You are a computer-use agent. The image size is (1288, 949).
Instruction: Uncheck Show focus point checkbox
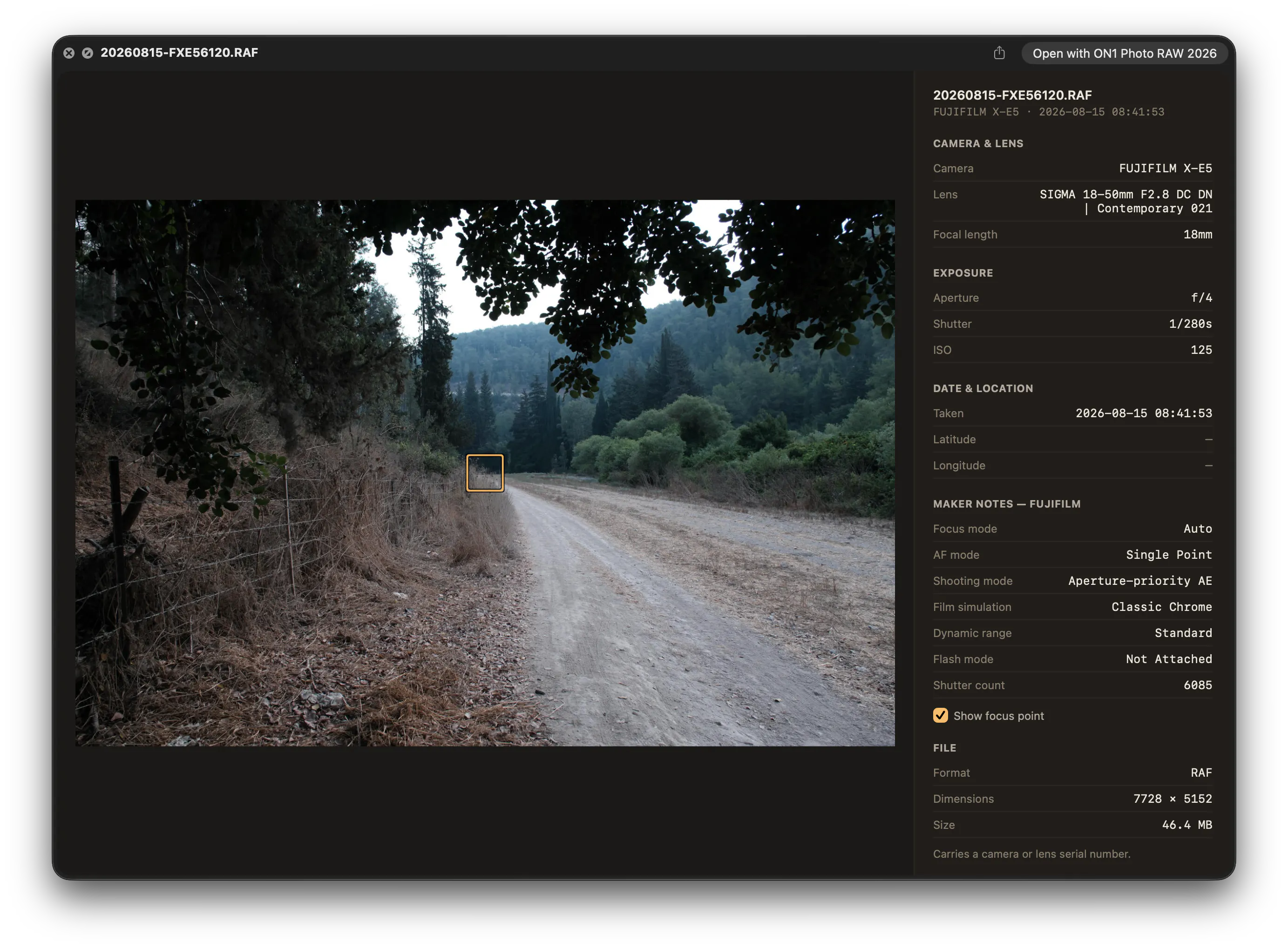tap(940, 715)
